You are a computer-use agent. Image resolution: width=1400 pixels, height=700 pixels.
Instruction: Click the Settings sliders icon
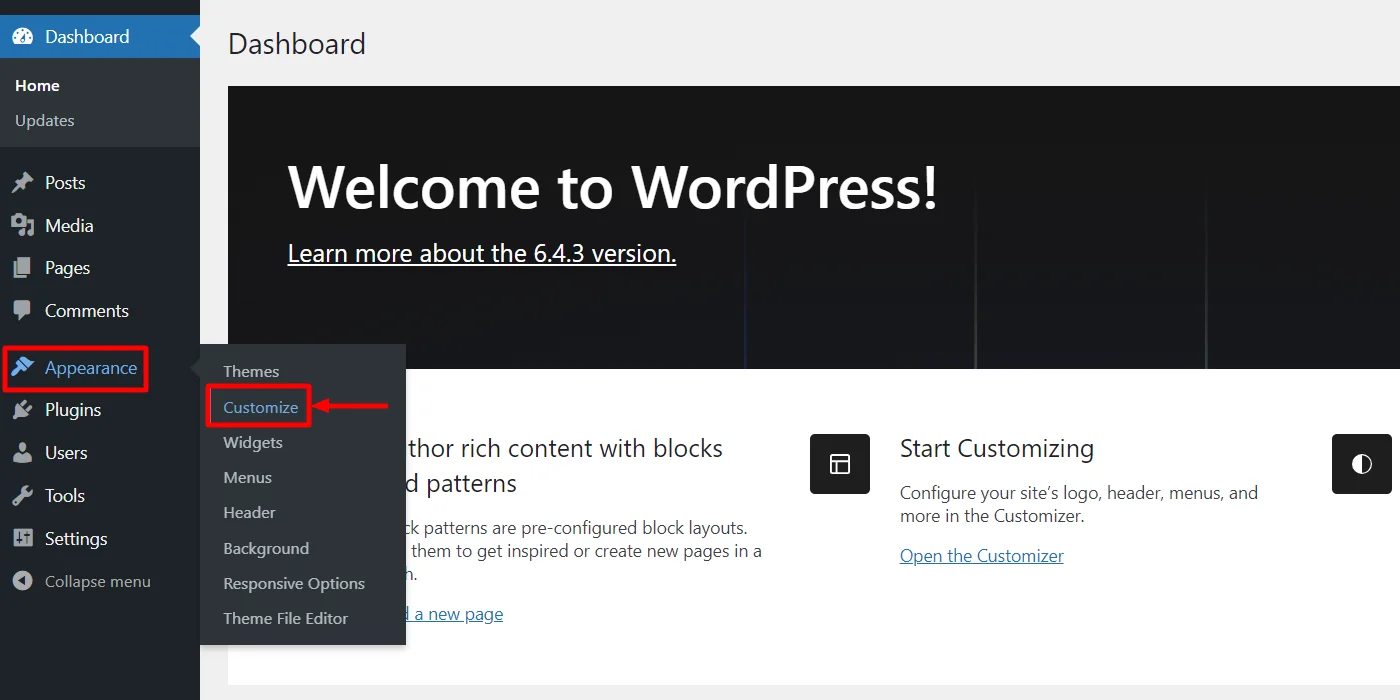(22, 539)
